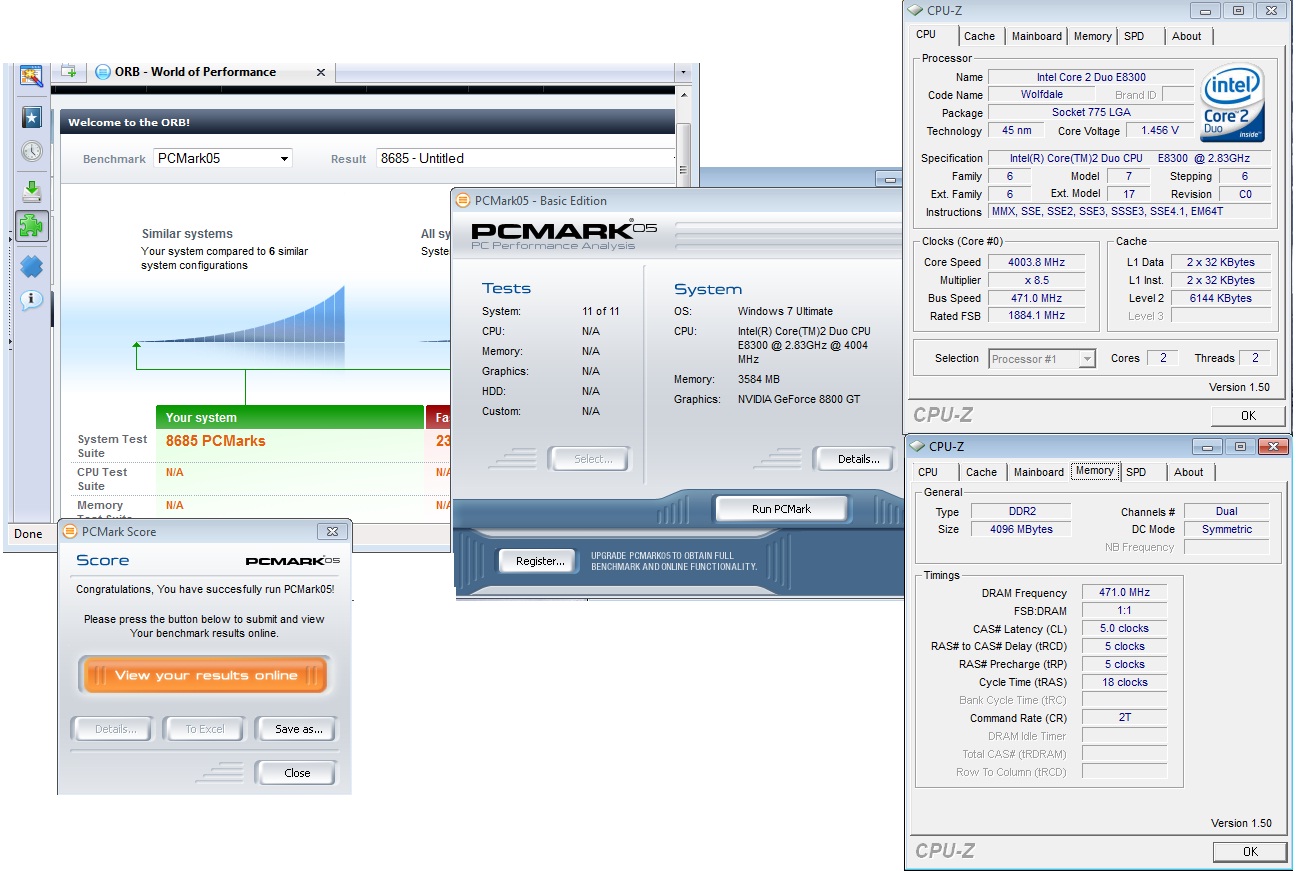The image size is (1296, 871).
Task: Click the Cycle Time 18 clocks value
Action: (1125, 682)
